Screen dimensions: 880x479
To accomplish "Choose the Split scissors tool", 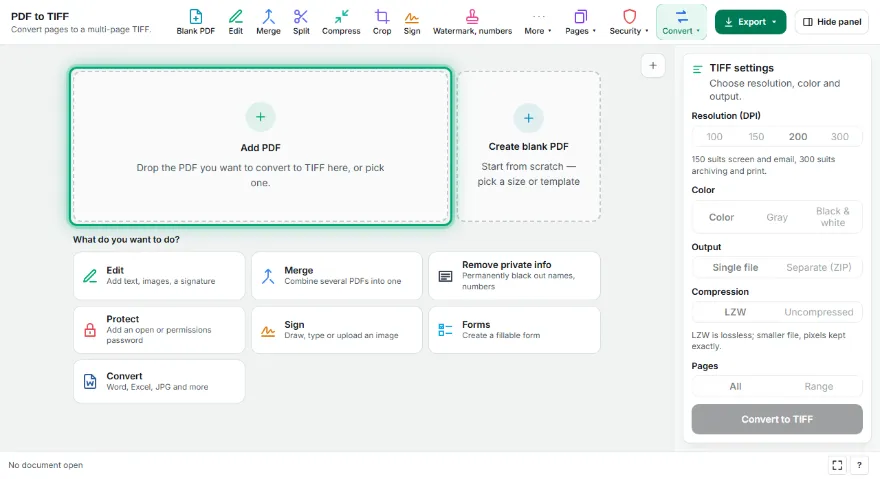I will 301,22.
